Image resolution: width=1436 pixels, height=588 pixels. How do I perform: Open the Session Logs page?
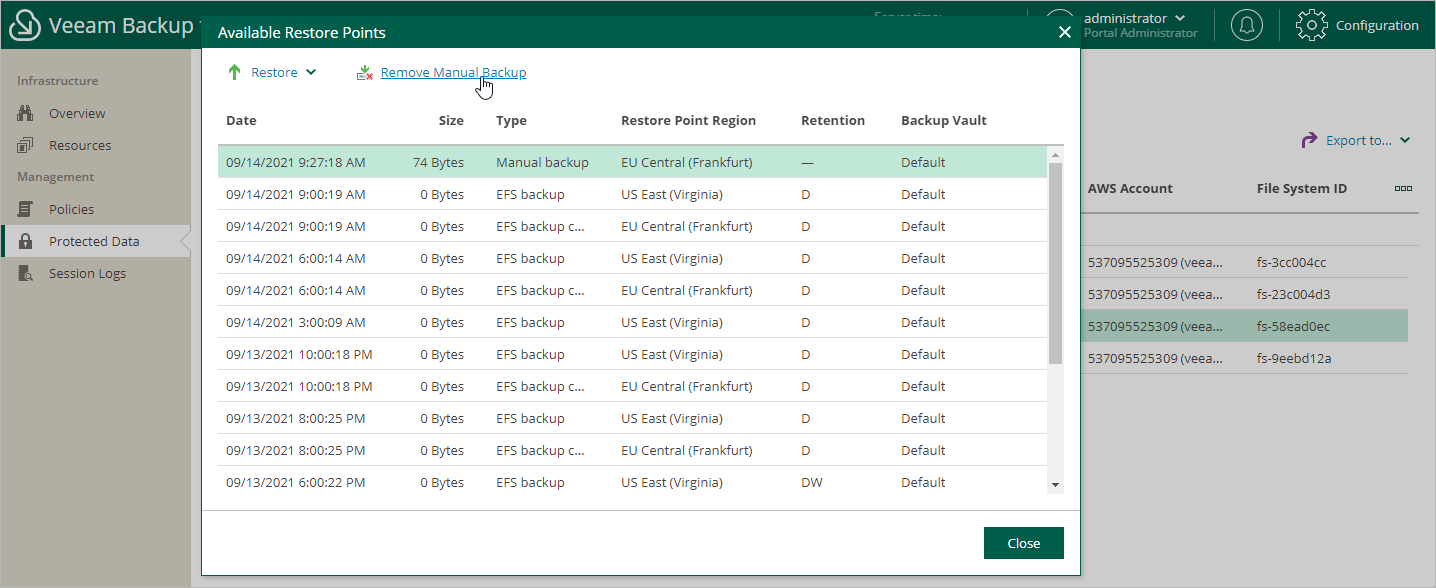pyautogui.click(x=87, y=273)
